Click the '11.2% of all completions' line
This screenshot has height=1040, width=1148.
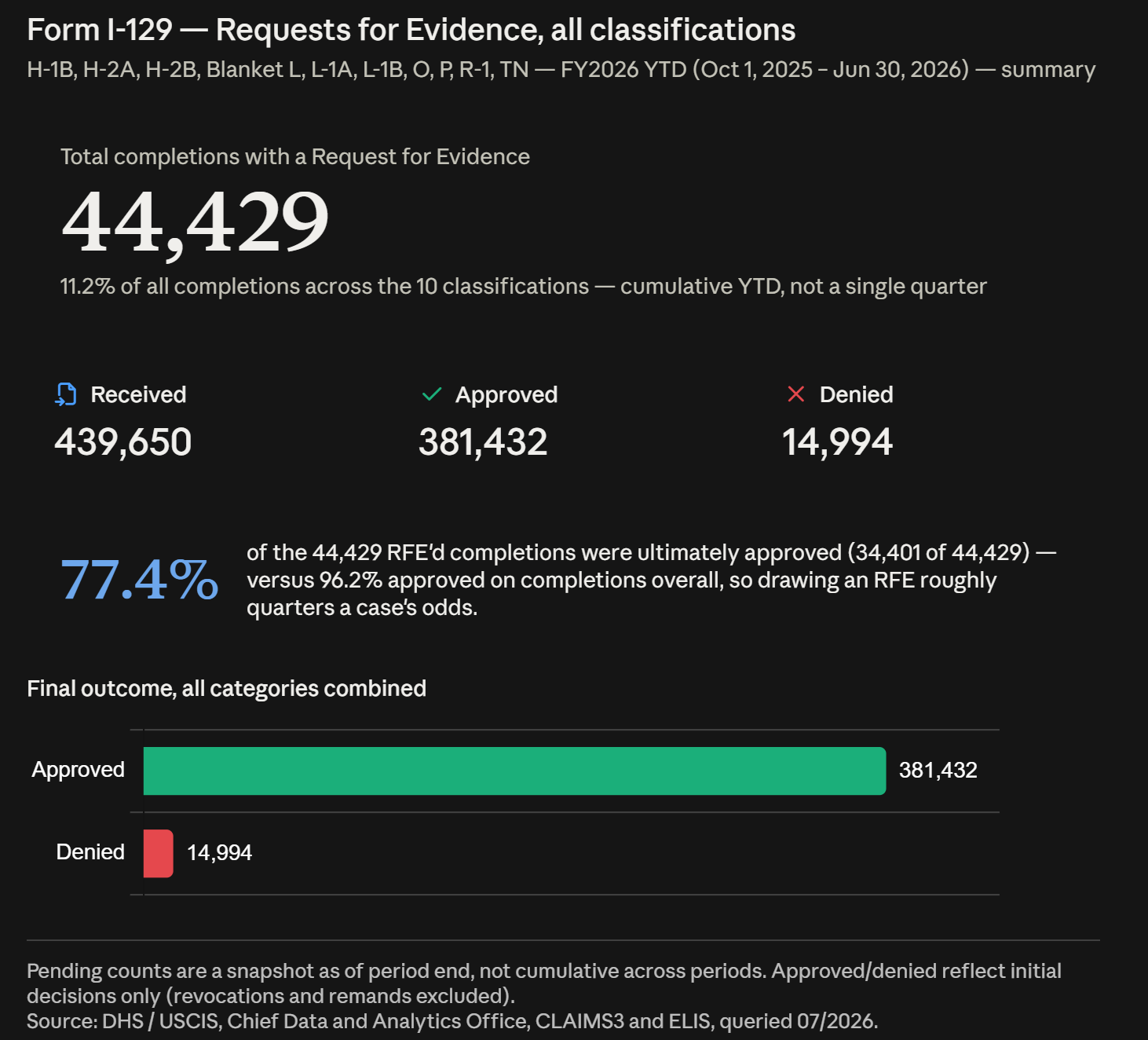click(x=524, y=287)
